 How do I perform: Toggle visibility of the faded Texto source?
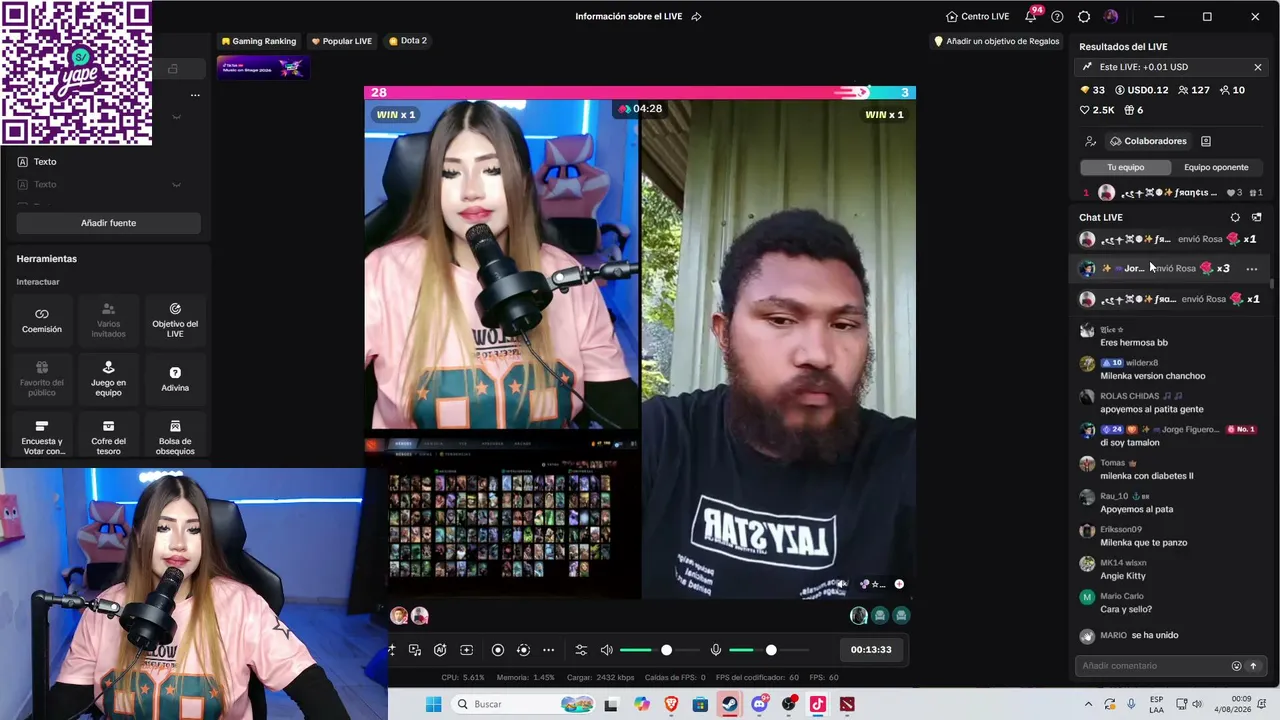pyautogui.click(x=176, y=184)
